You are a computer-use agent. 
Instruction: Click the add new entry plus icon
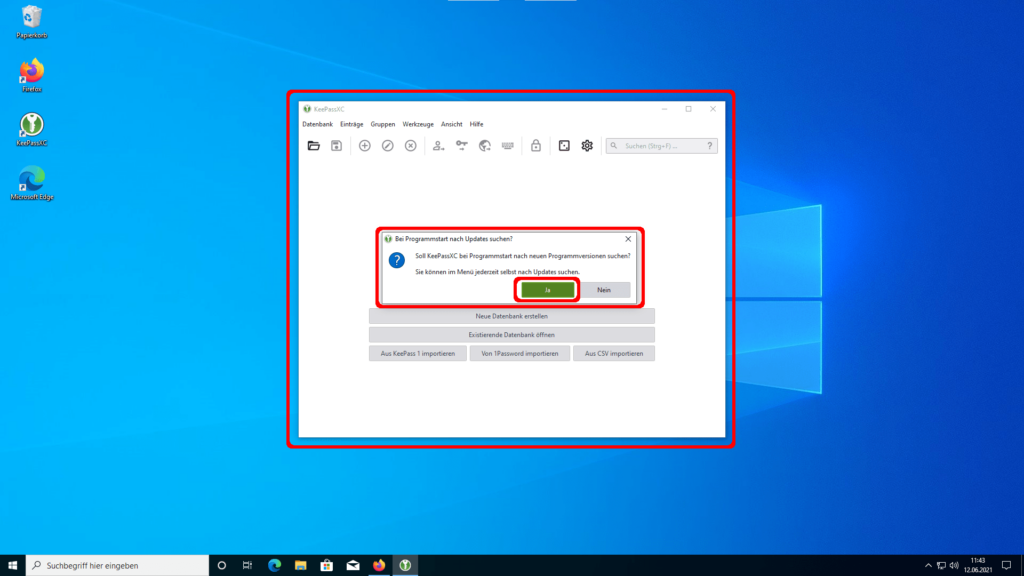(x=364, y=146)
